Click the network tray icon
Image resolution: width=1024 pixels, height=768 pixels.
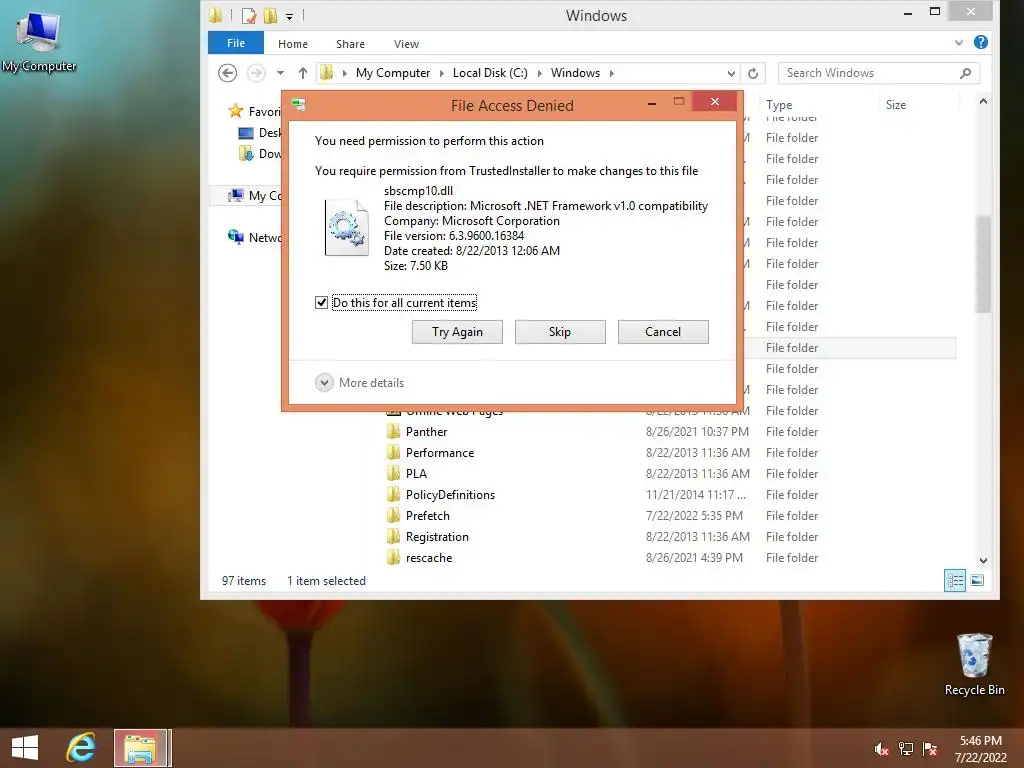[906, 748]
